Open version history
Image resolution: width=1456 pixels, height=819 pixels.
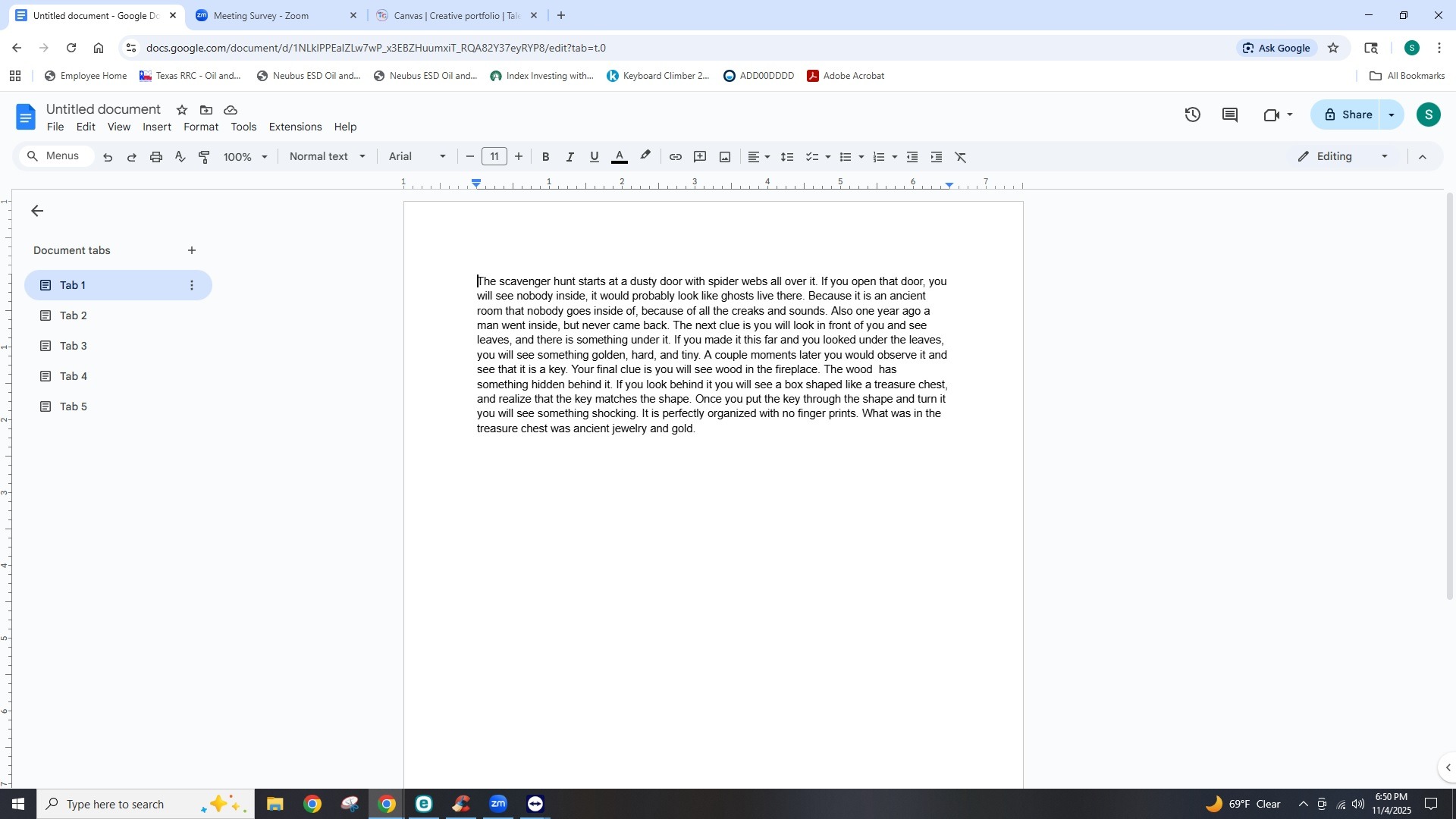click(1192, 115)
